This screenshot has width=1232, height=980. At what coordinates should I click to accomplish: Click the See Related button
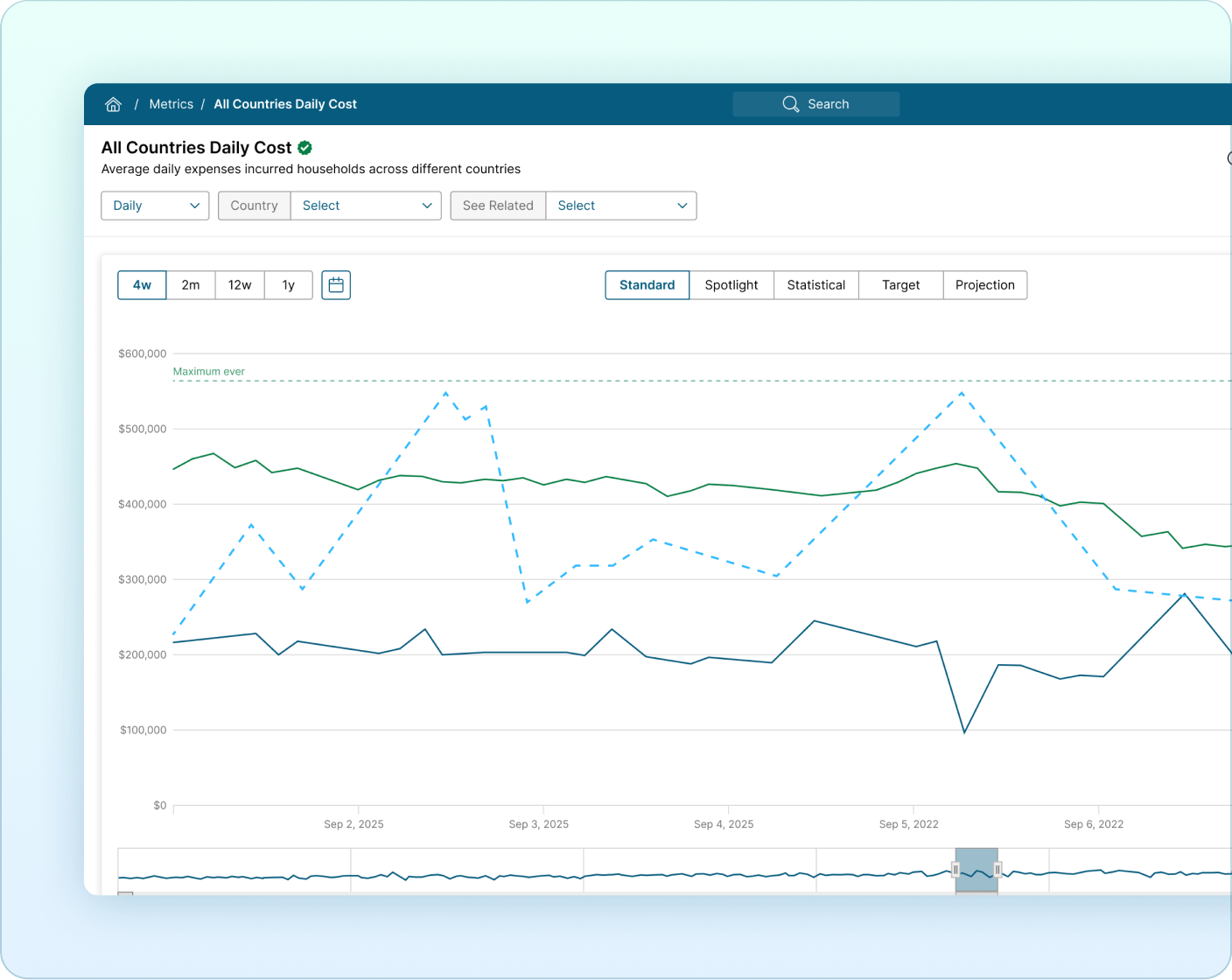click(x=498, y=206)
